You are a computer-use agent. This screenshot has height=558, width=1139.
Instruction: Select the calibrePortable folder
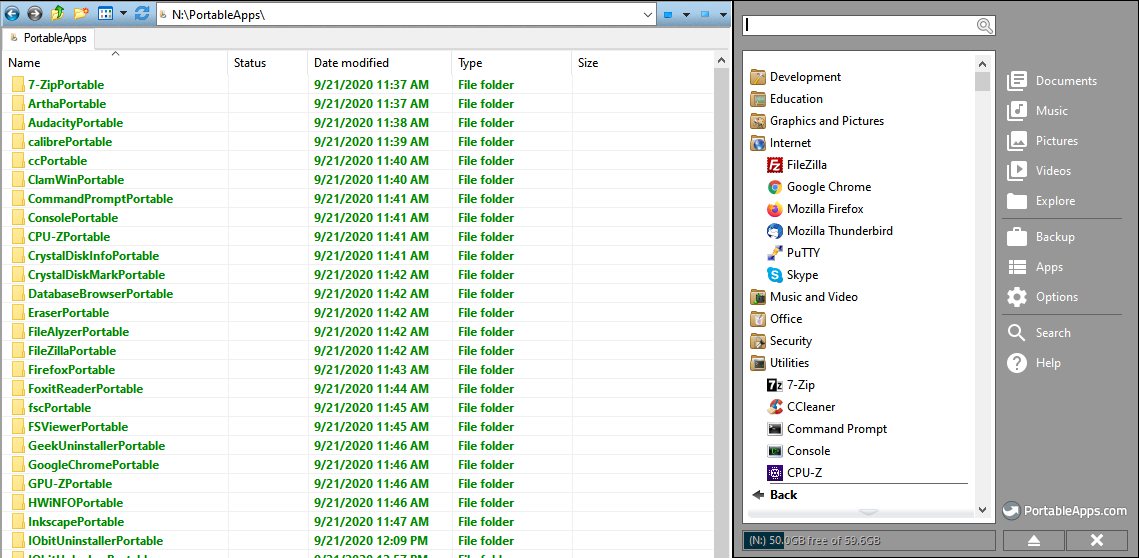pyautogui.click(x=70, y=142)
